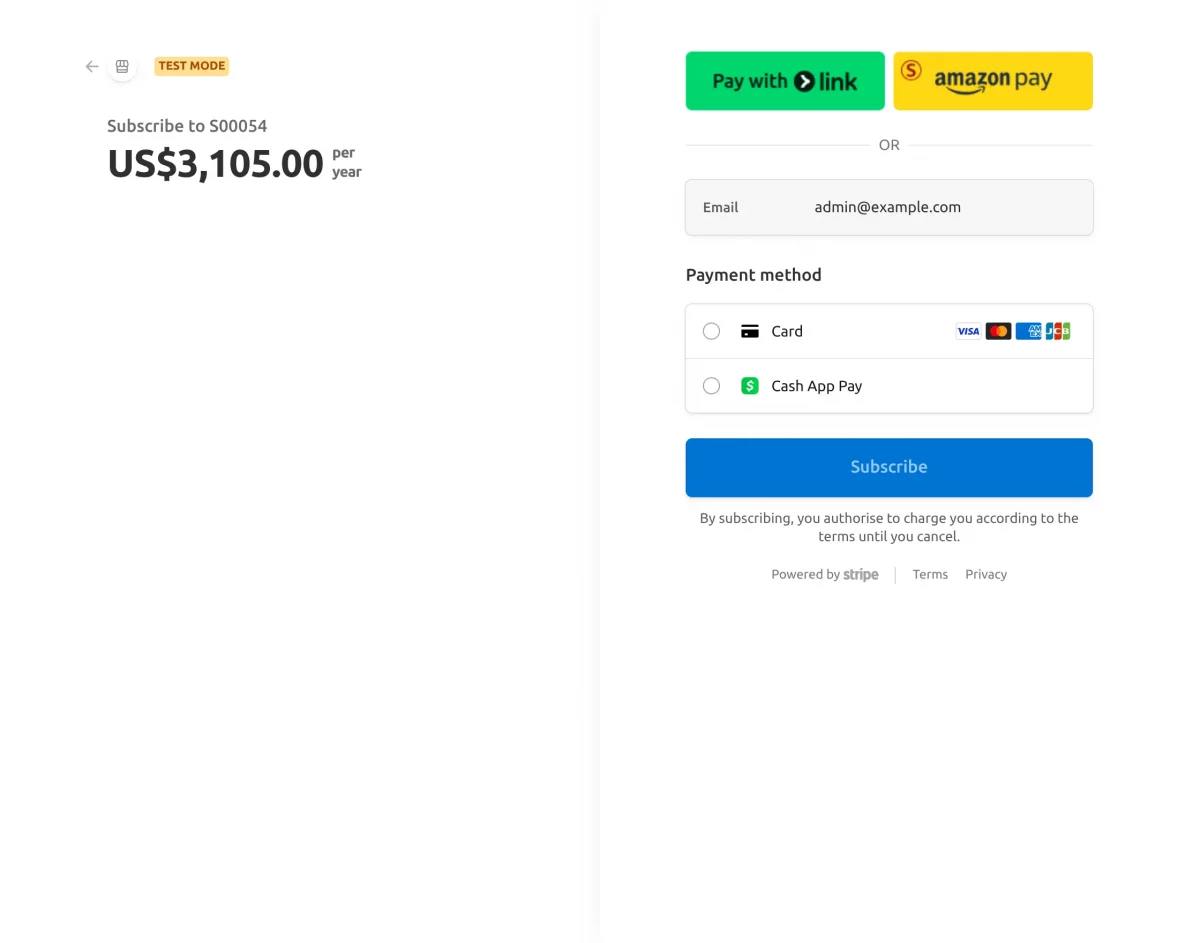Click the JCB card brand icon
Screen dimensions: 1200x943
click(1057, 331)
